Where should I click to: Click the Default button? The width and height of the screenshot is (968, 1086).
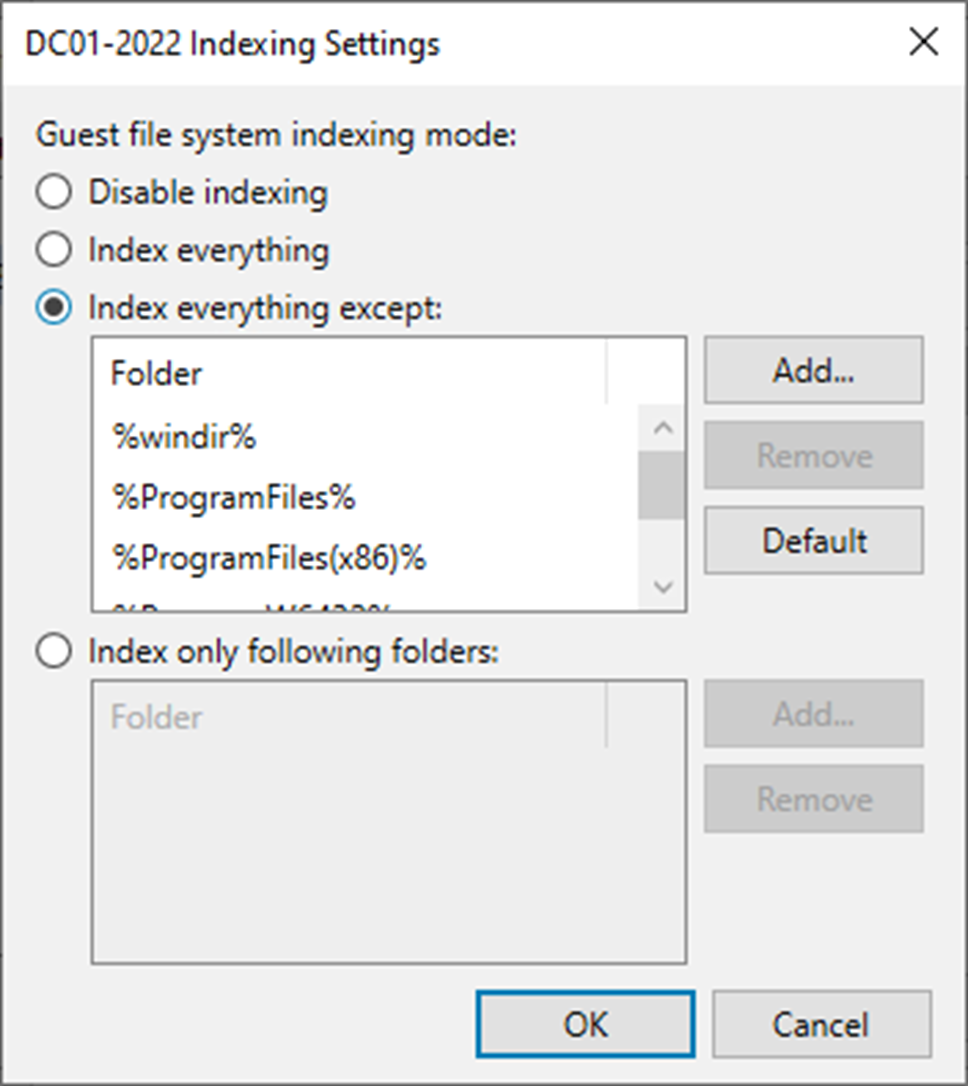tap(814, 541)
